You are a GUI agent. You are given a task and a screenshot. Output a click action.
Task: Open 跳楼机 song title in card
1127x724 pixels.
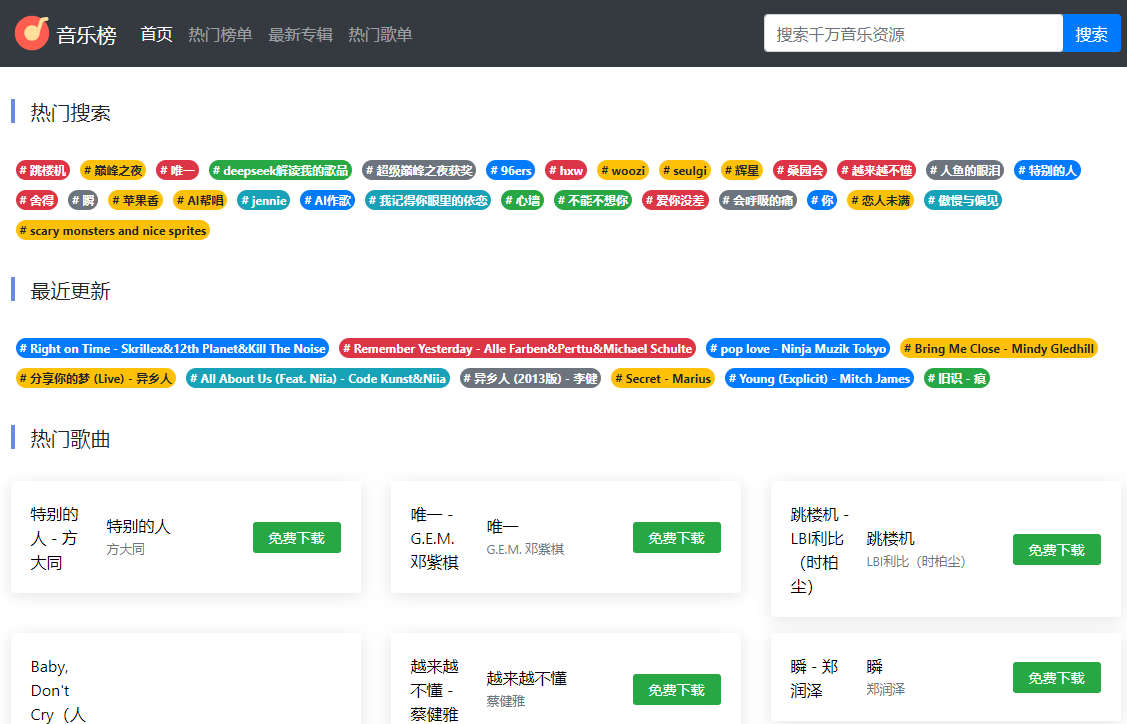891,539
